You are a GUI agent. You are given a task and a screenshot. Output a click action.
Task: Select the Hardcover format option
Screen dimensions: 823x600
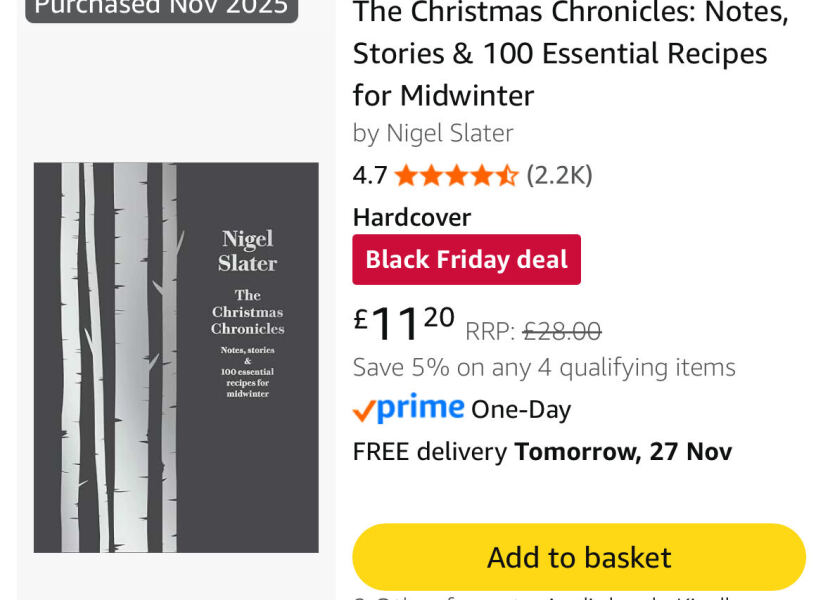coord(411,217)
